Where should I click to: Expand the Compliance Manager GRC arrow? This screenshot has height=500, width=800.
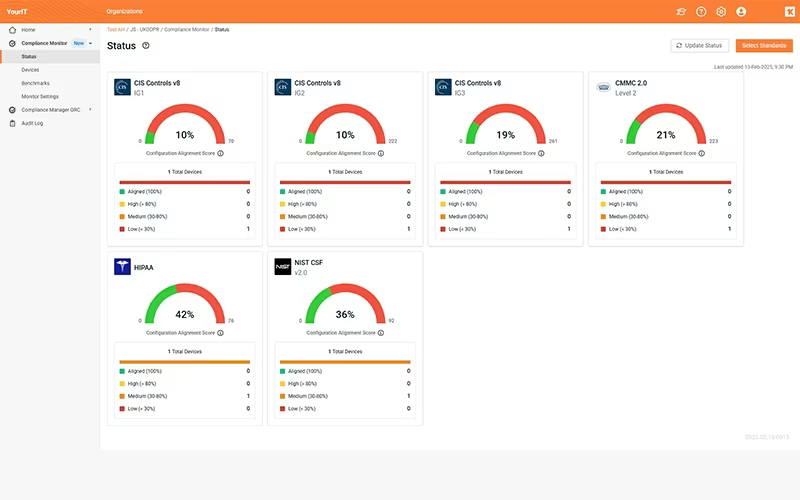pos(90,110)
